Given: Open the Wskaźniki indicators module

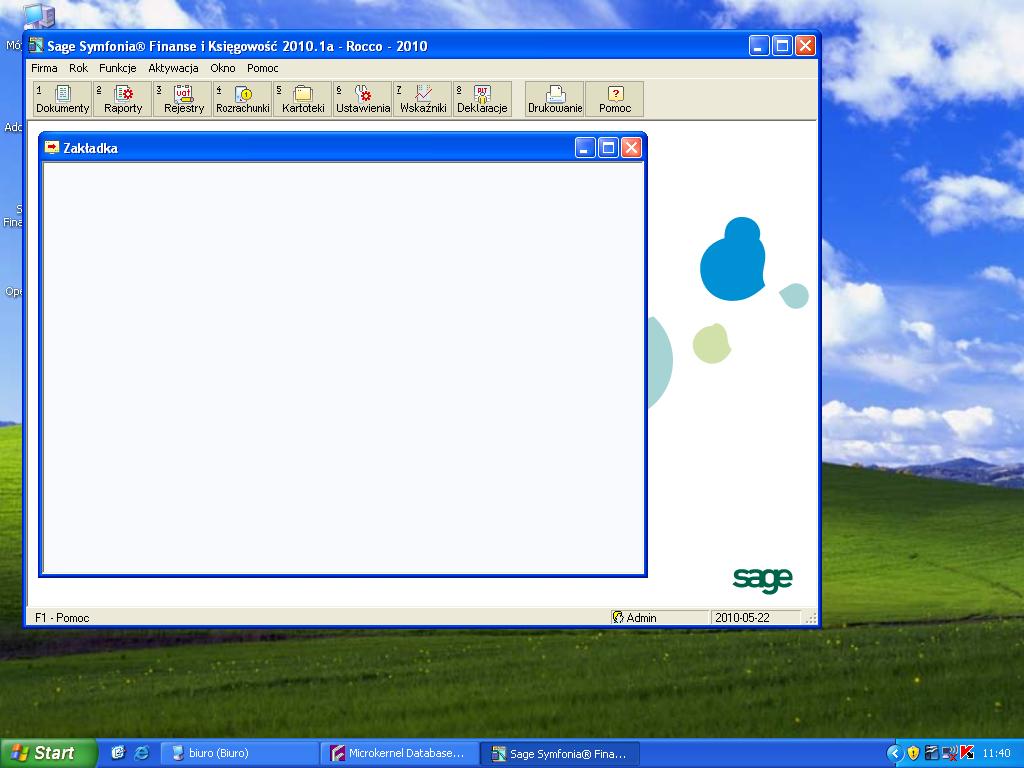Looking at the screenshot, I should click(x=423, y=99).
